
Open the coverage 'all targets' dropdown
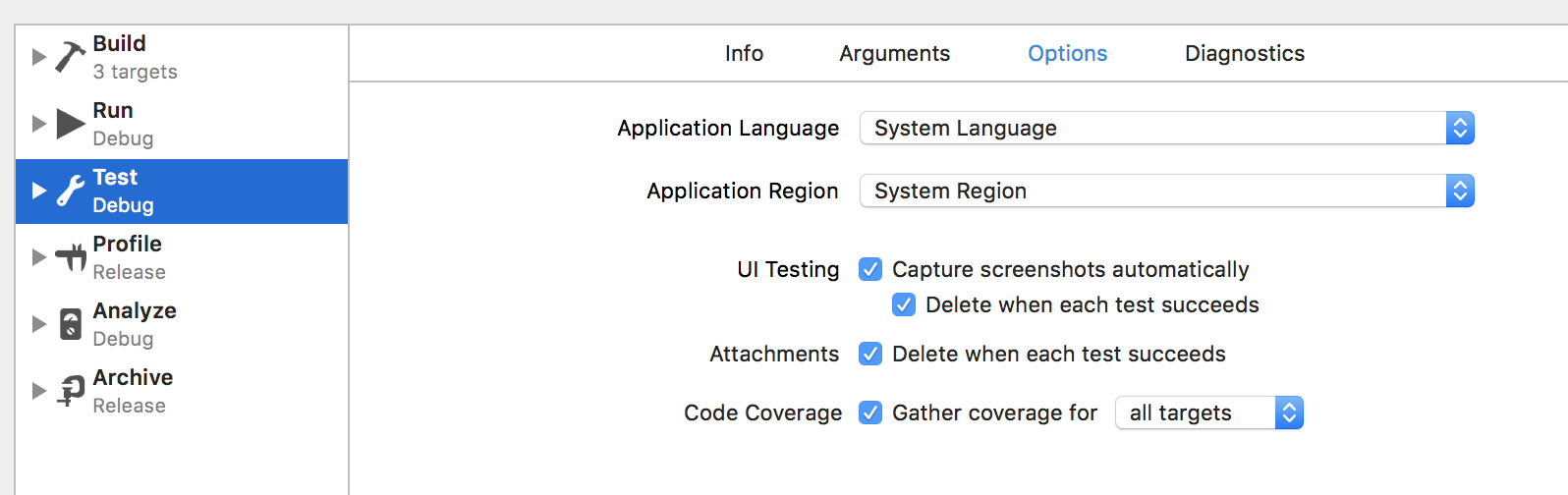tap(1208, 412)
